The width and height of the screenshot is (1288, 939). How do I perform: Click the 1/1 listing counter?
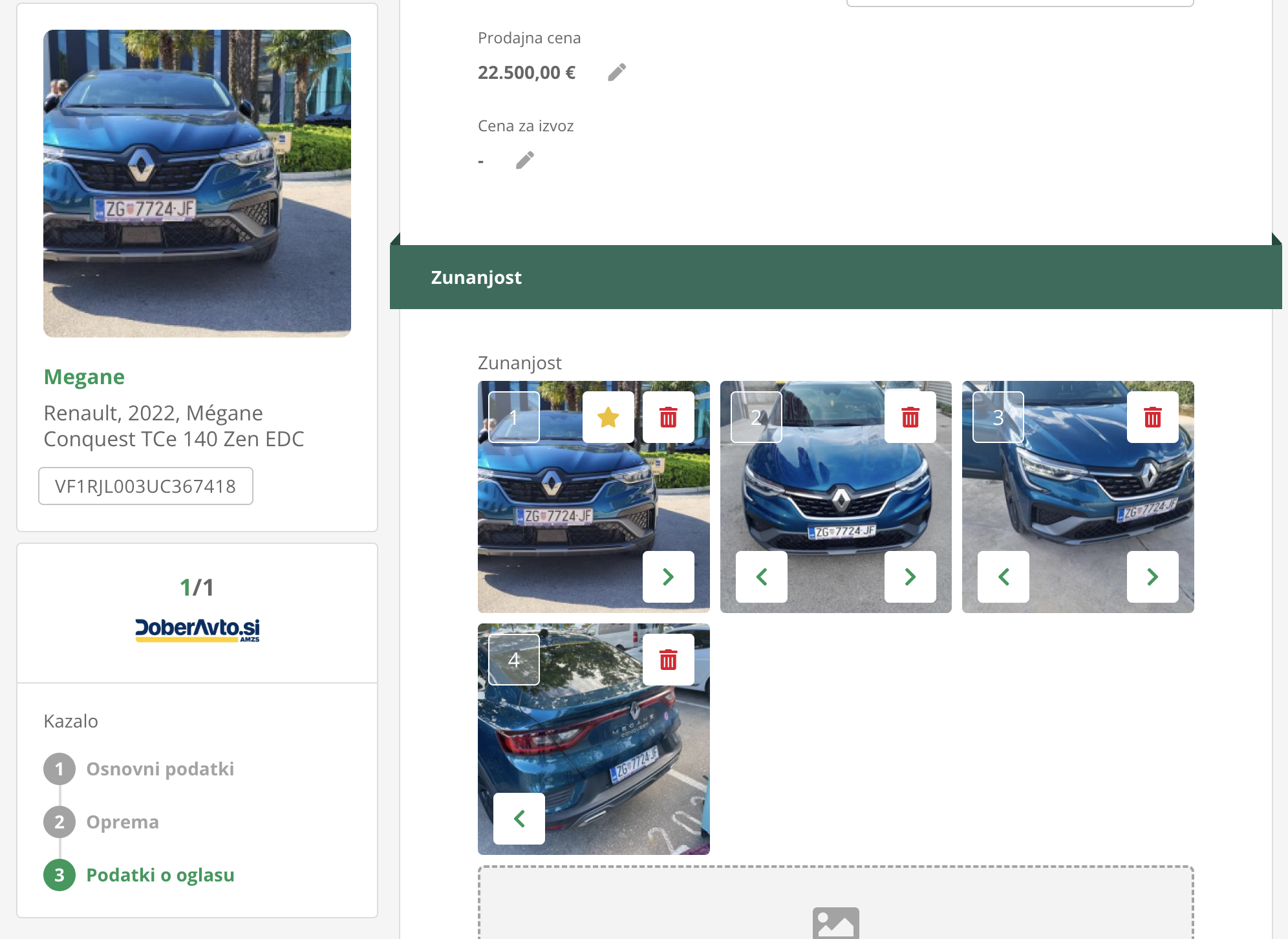(197, 587)
